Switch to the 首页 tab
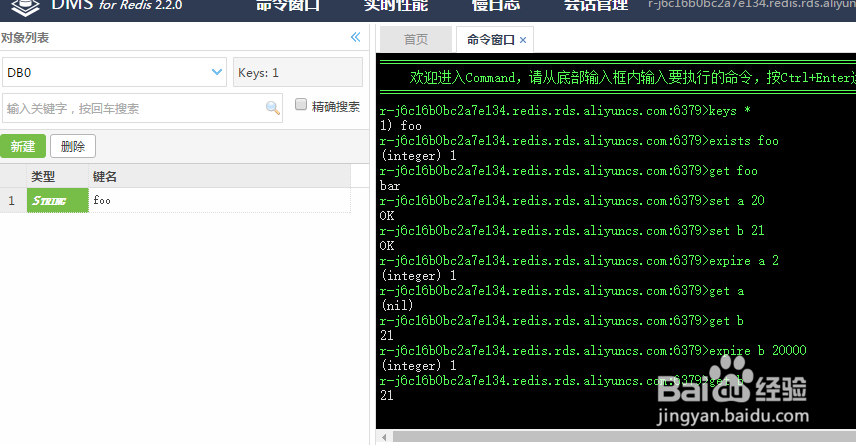The image size is (856, 445). pos(416,39)
